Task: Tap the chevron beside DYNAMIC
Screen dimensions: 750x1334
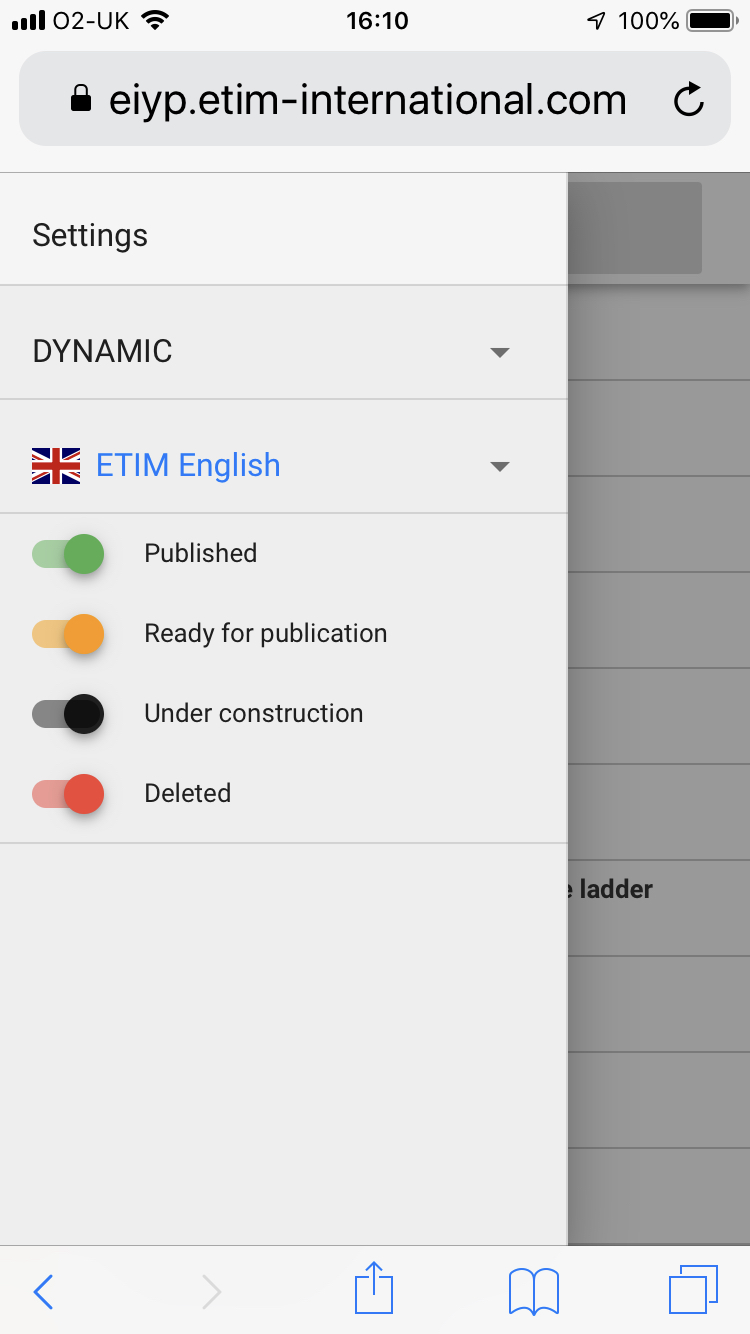Action: pyautogui.click(x=499, y=352)
